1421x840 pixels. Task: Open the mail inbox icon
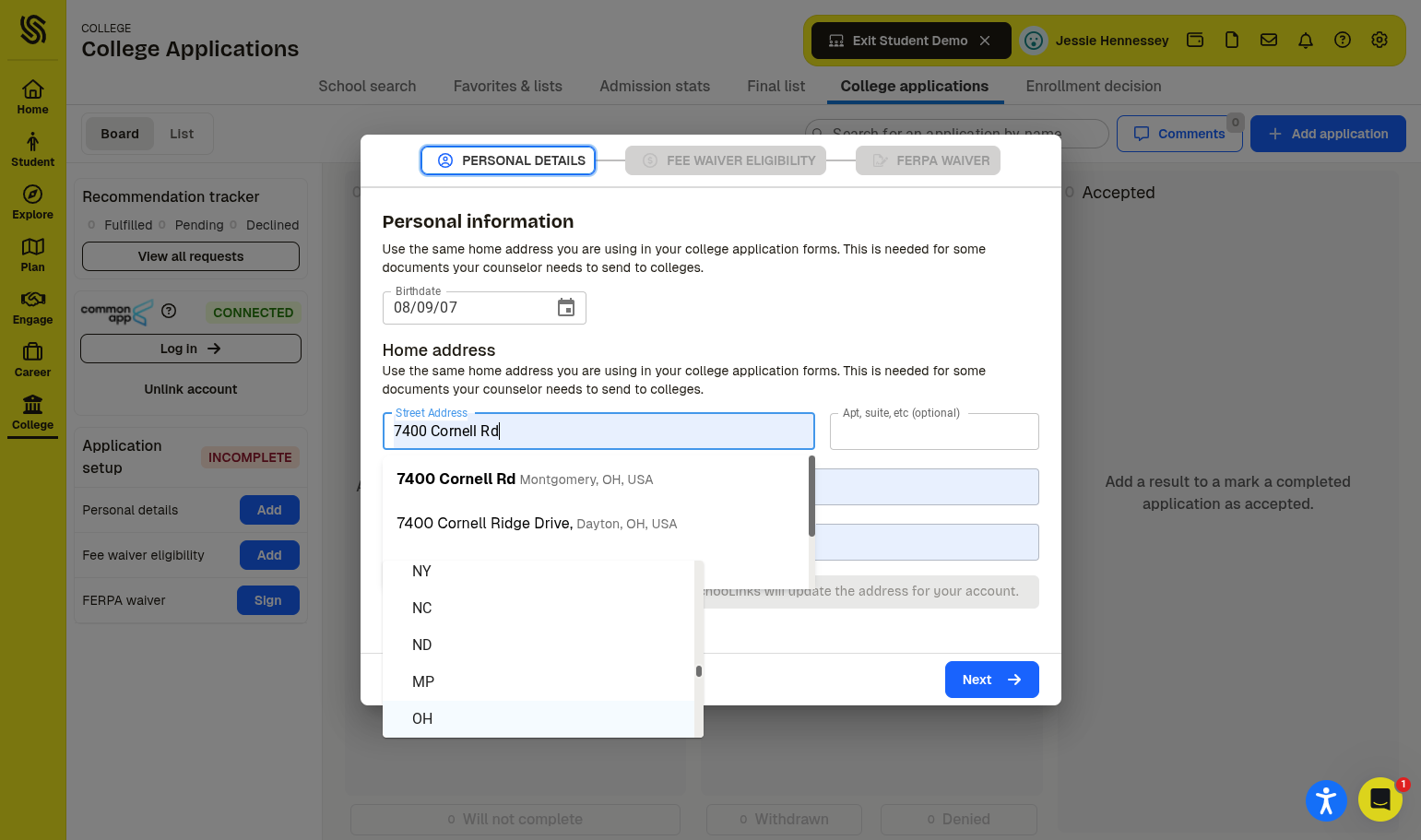(1269, 40)
